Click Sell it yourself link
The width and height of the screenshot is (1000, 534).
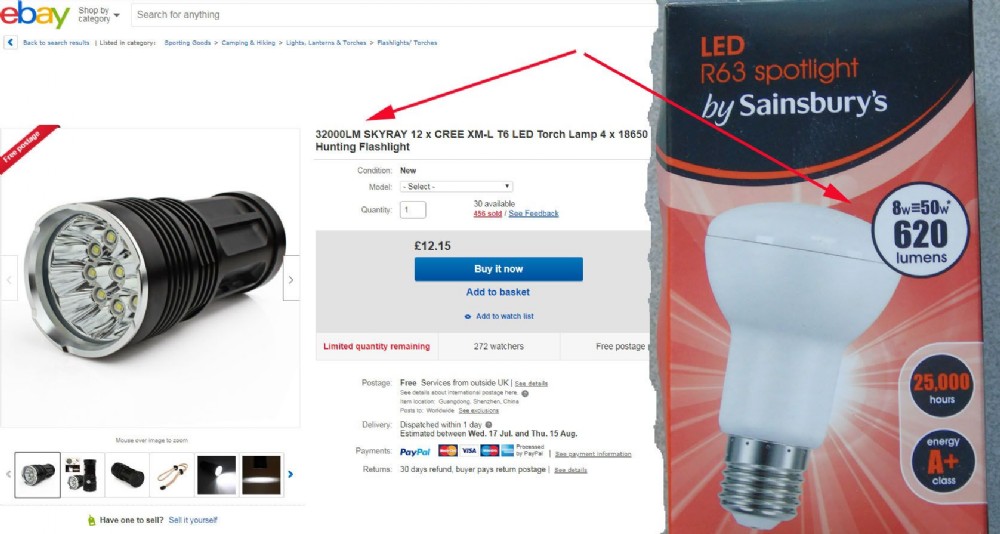(x=193, y=520)
